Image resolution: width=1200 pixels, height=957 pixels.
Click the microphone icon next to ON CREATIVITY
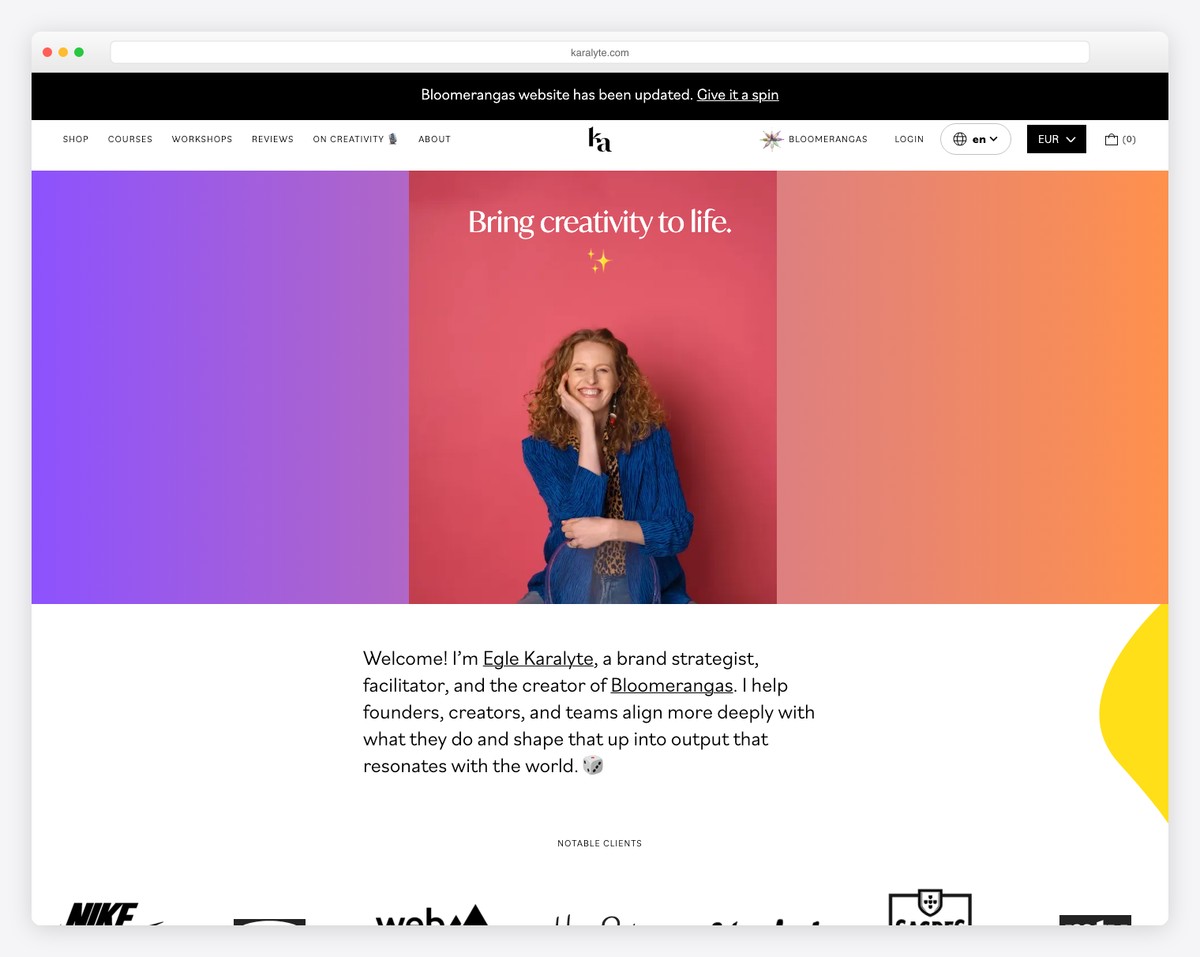tap(392, 139)
